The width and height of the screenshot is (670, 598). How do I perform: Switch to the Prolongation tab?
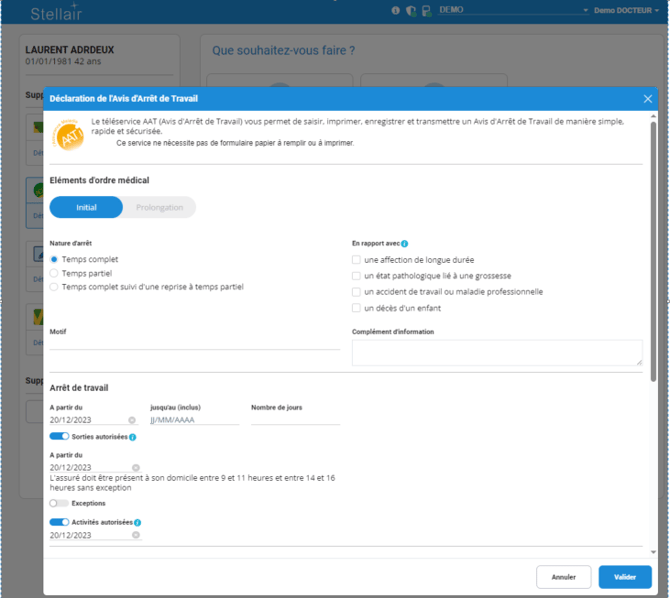(x=159, y=207)
